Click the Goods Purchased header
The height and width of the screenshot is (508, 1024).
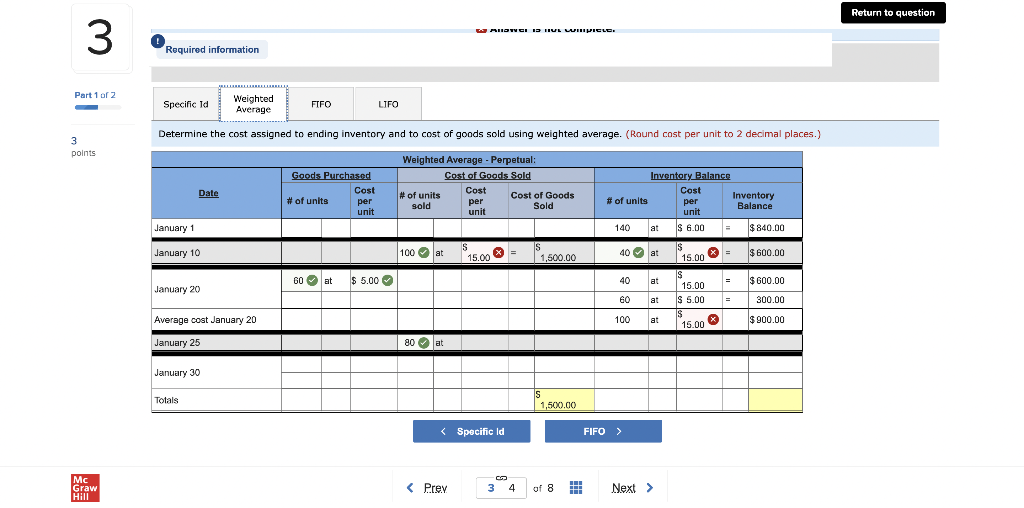click(x=331, y=176)
